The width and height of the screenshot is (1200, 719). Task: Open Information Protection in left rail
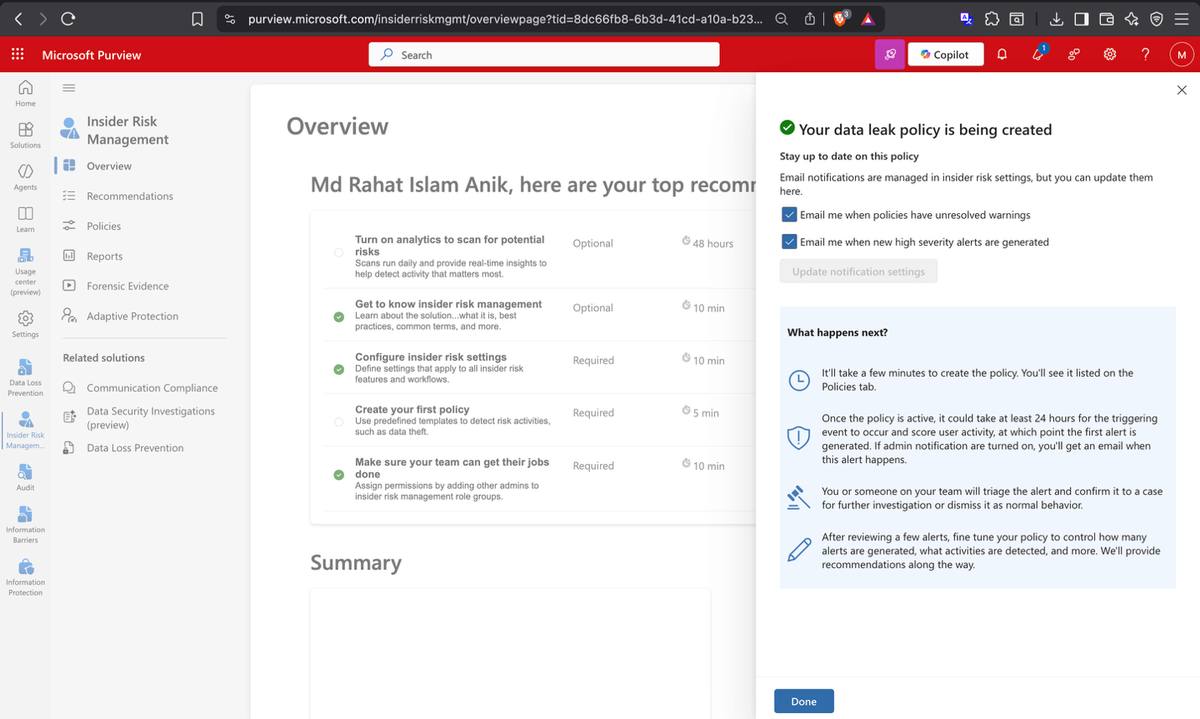coord(25,577)
